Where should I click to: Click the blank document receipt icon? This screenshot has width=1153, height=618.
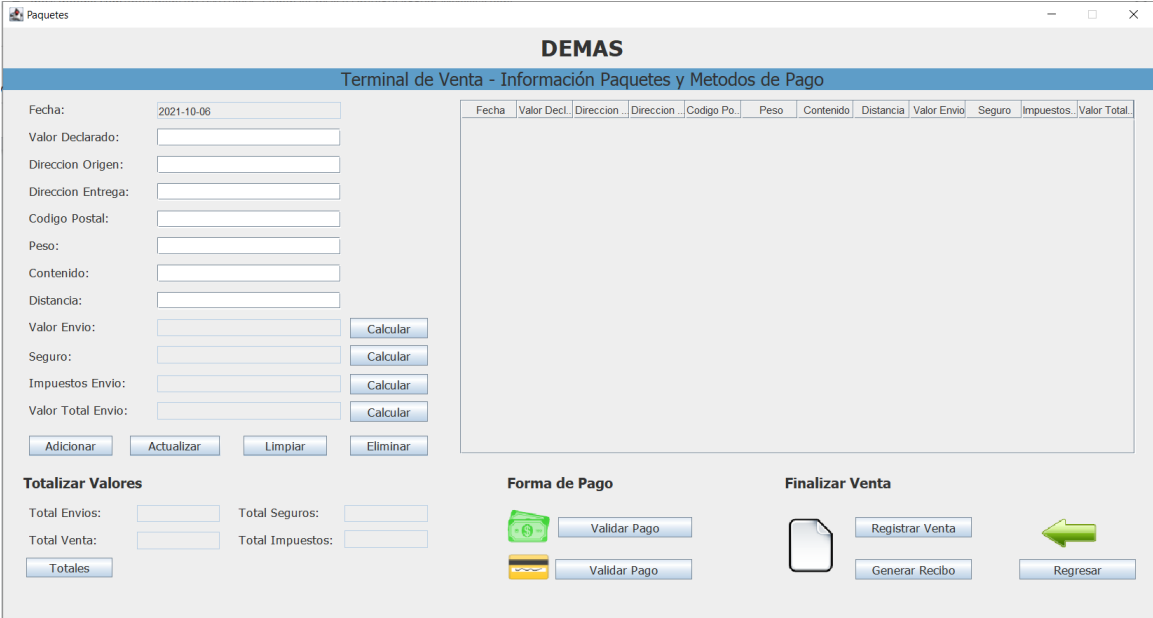(x=810, y=545)
